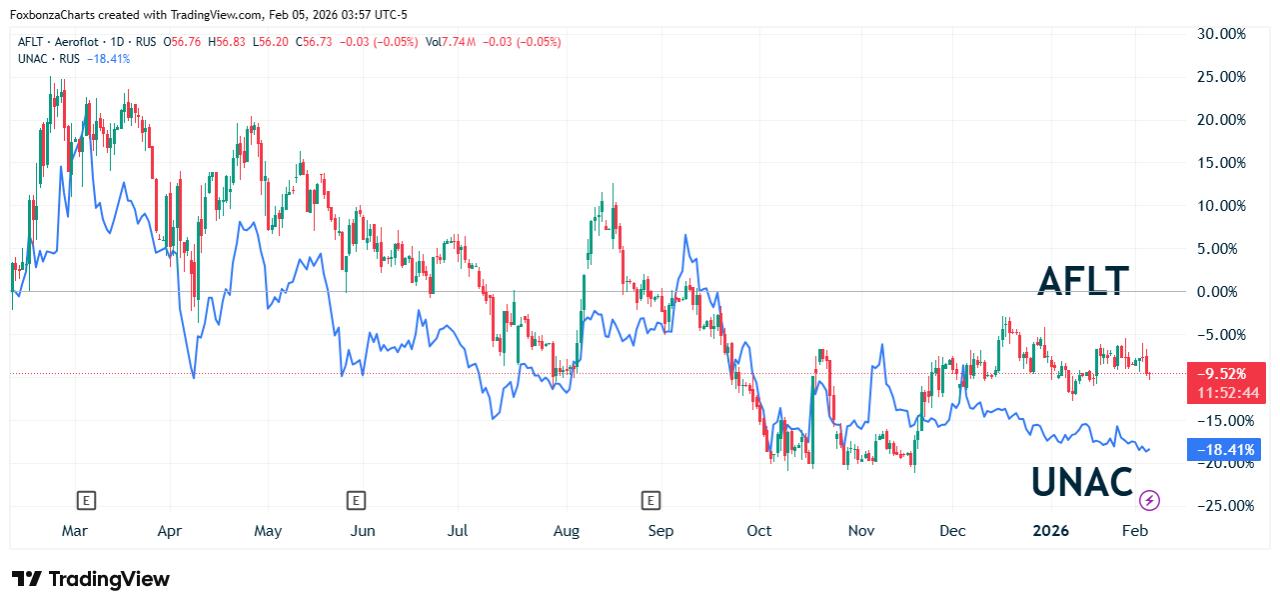The image size is (1280, 609).
Task: Click the earnings E marker near June
Action: (354, 499)
